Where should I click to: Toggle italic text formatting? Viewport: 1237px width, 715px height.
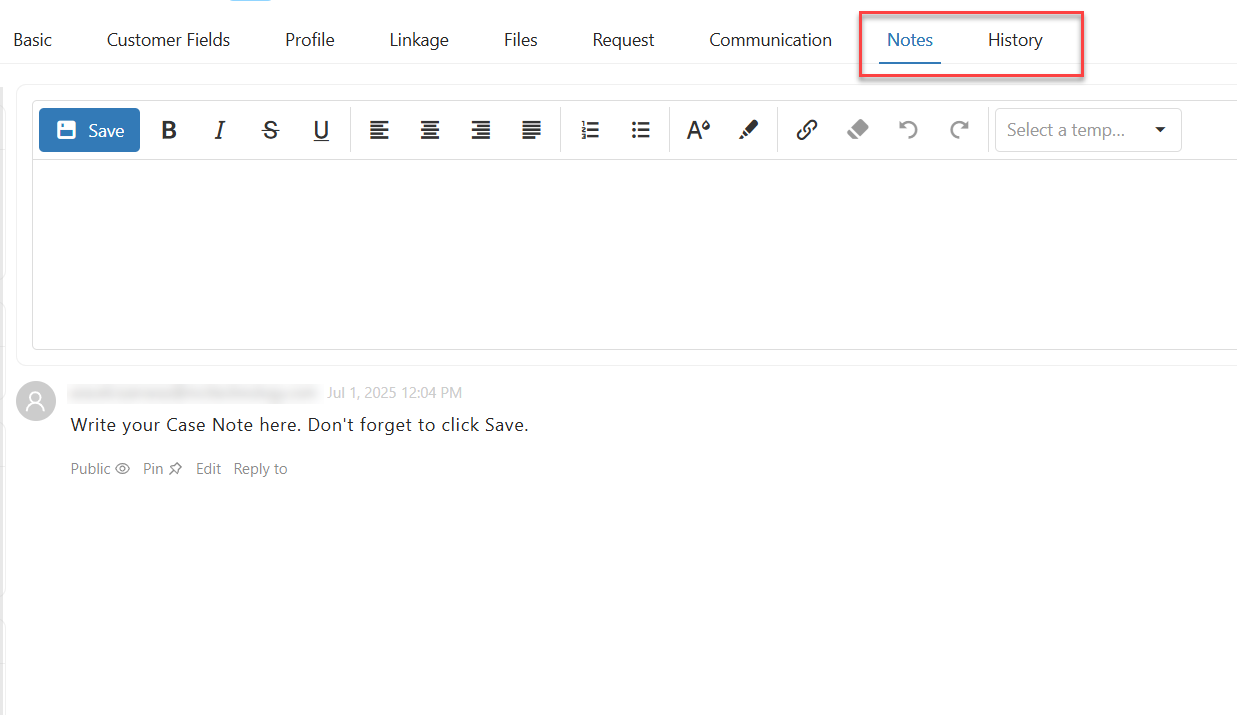pyautogui.click(x=220, y=130)
